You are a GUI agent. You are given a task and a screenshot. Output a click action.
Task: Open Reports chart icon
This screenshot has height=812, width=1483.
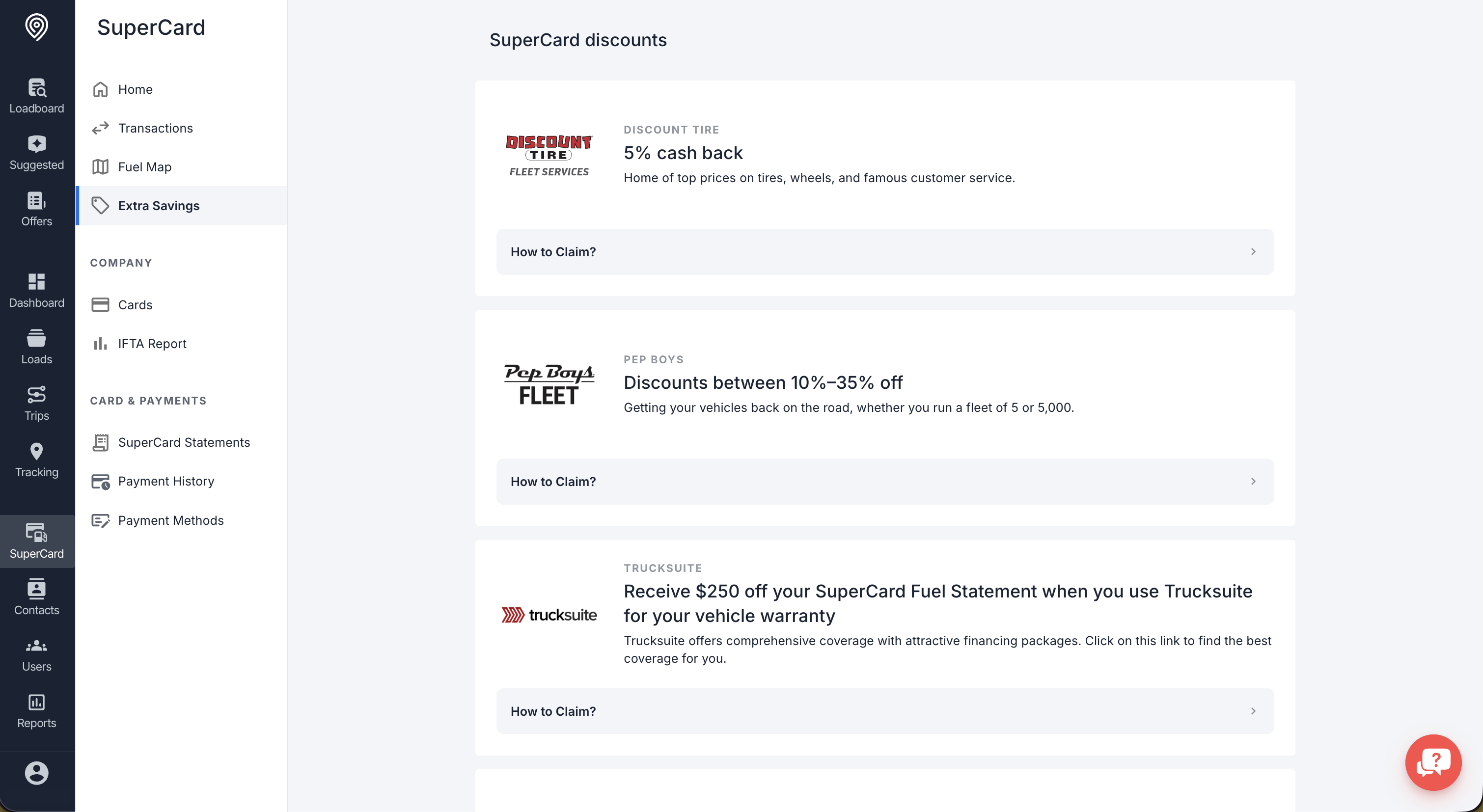[x=37, y=702]
